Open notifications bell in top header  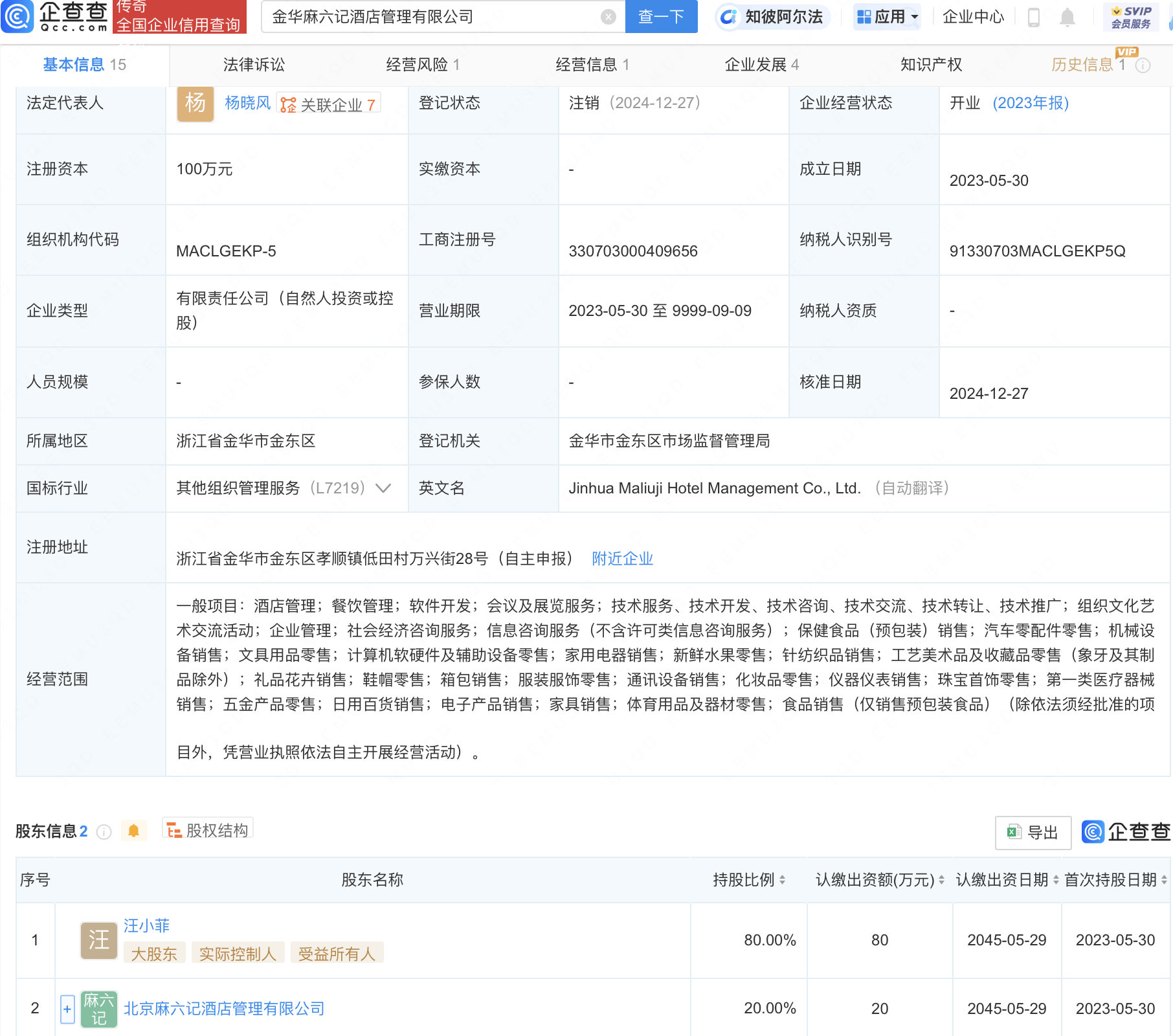click(1067, 17)
